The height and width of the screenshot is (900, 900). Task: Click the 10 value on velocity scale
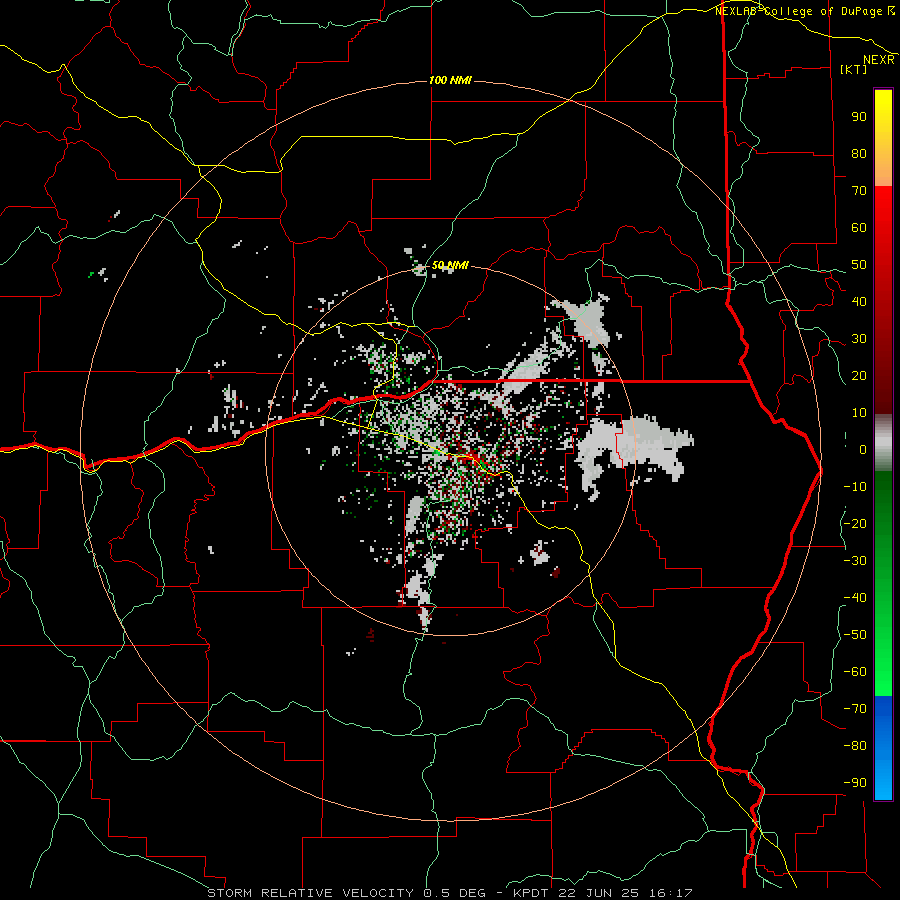point(859,413)
